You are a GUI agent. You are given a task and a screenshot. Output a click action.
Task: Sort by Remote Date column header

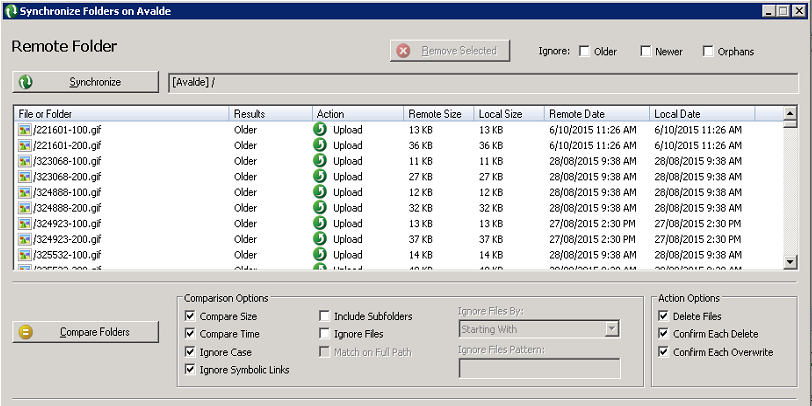coord(597,114)
